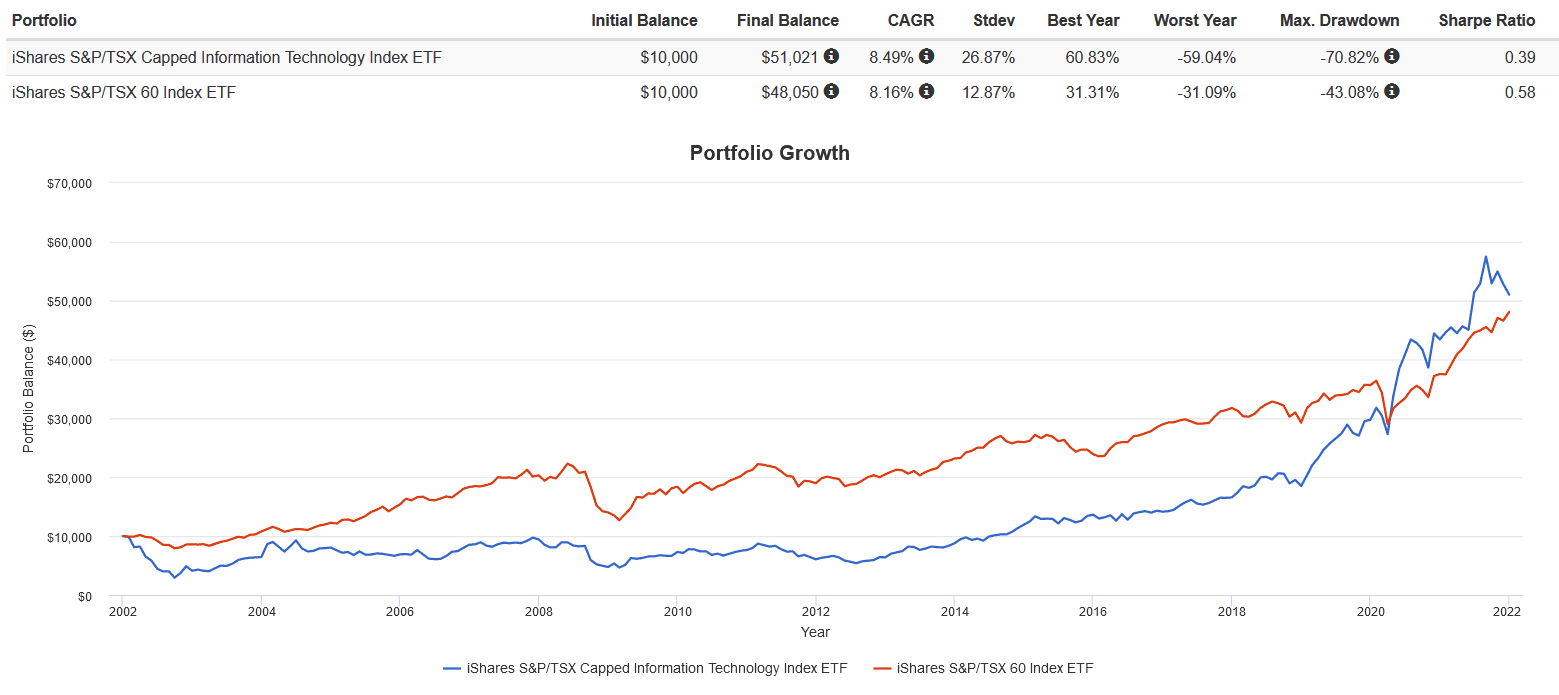Select the Final Balance column header
Viewport: 1559px width, 695px height.
787,20
